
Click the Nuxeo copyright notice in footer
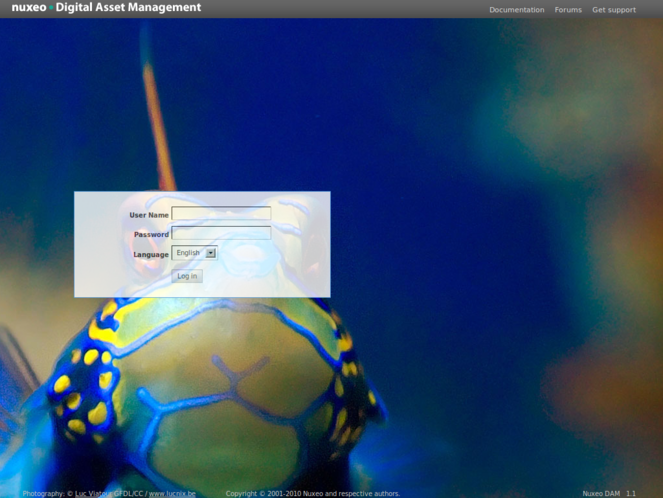(312, 493)
